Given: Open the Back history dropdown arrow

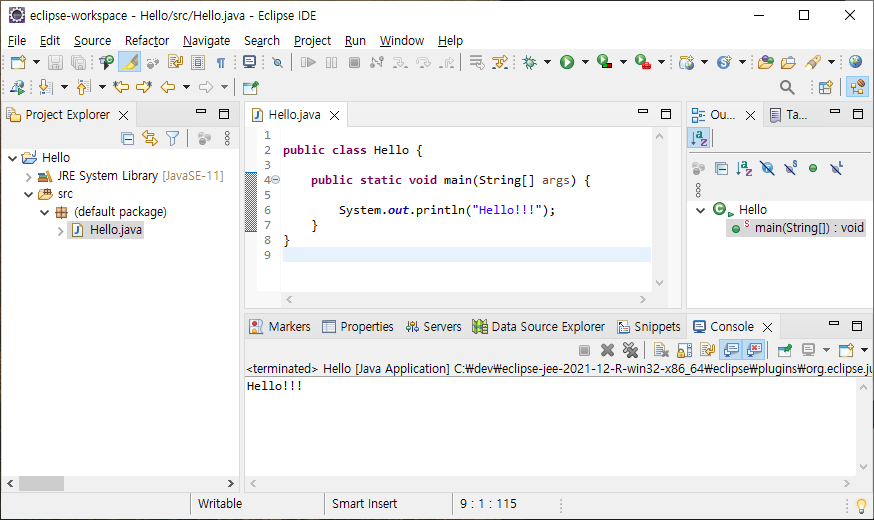Looking at the screenshot, I should coord(186,87).
